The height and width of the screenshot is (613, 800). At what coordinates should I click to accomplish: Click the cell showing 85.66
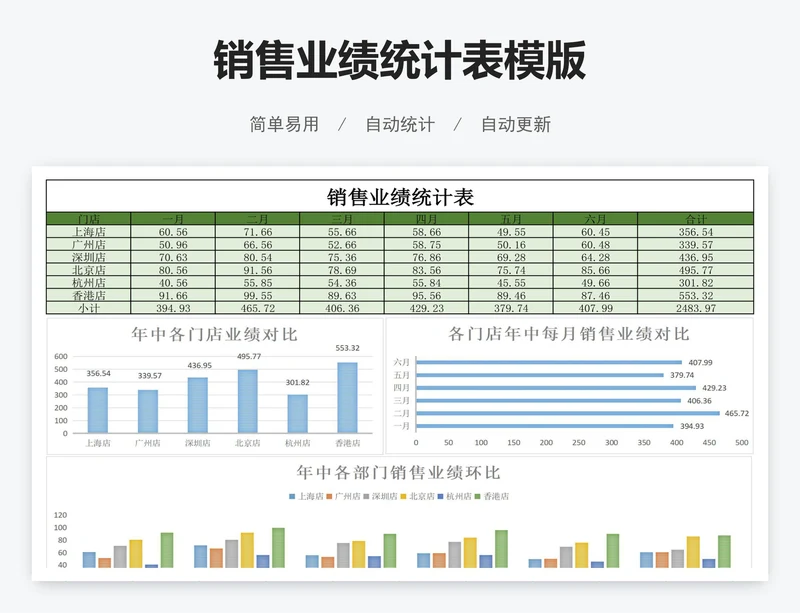click(x=595, y=270)
